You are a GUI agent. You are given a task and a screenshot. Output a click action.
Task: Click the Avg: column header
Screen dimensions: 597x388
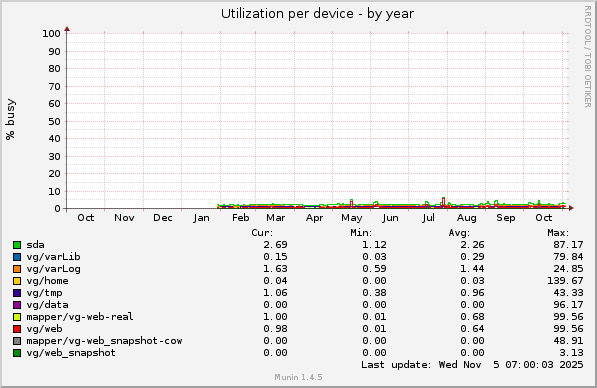459,233
